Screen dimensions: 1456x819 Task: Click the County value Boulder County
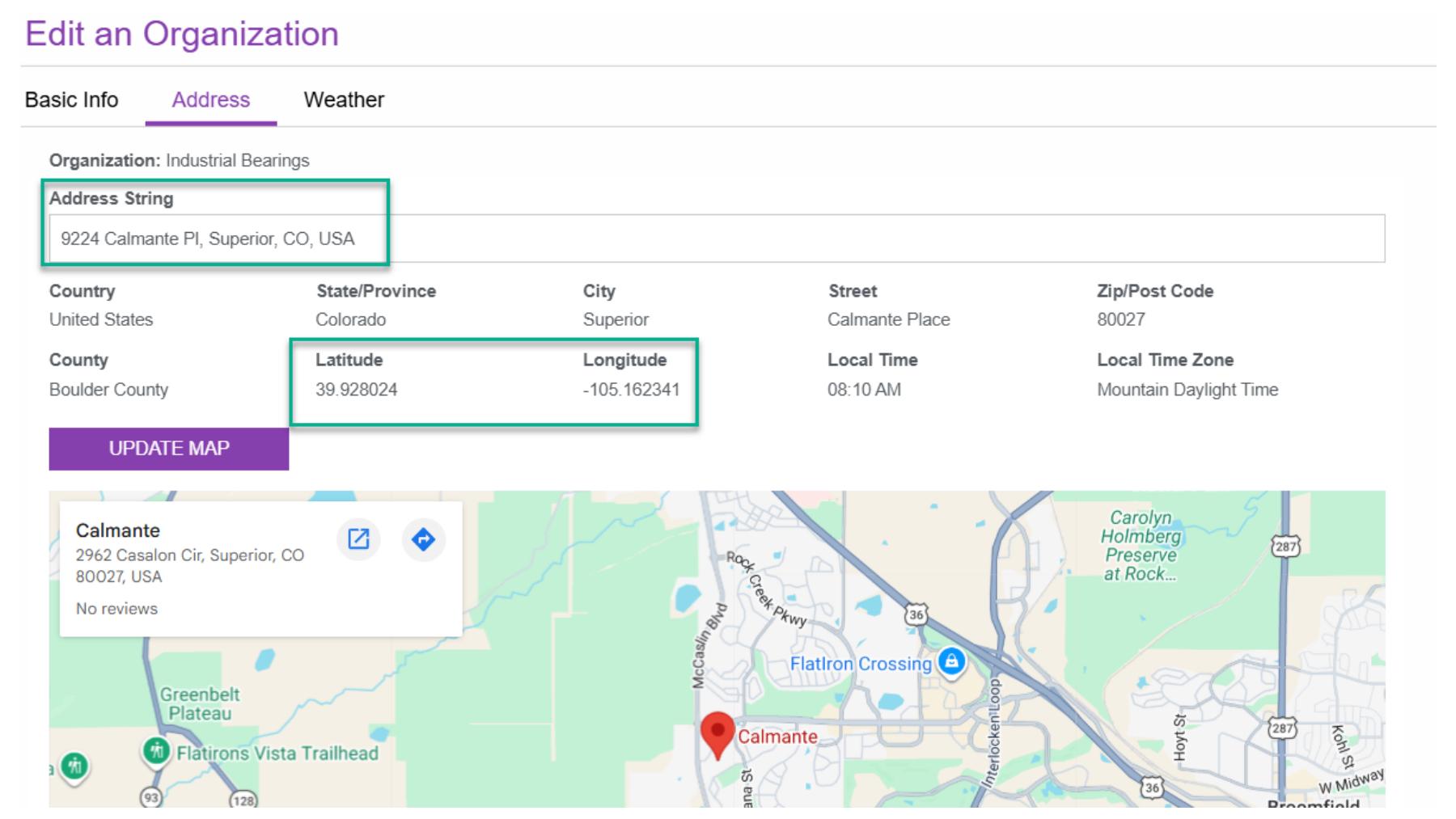109,390
